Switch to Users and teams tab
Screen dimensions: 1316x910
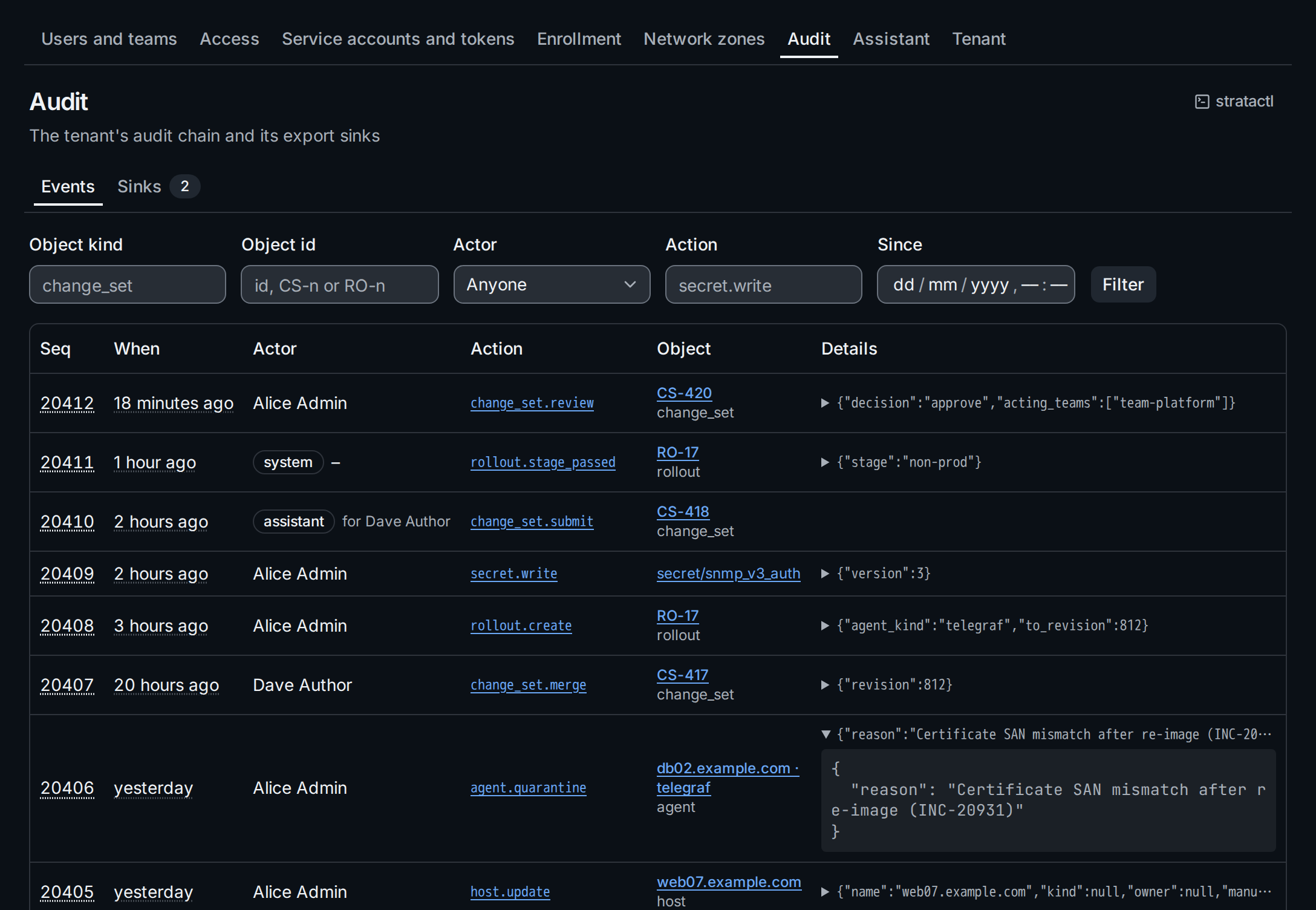tap(109, 39)
